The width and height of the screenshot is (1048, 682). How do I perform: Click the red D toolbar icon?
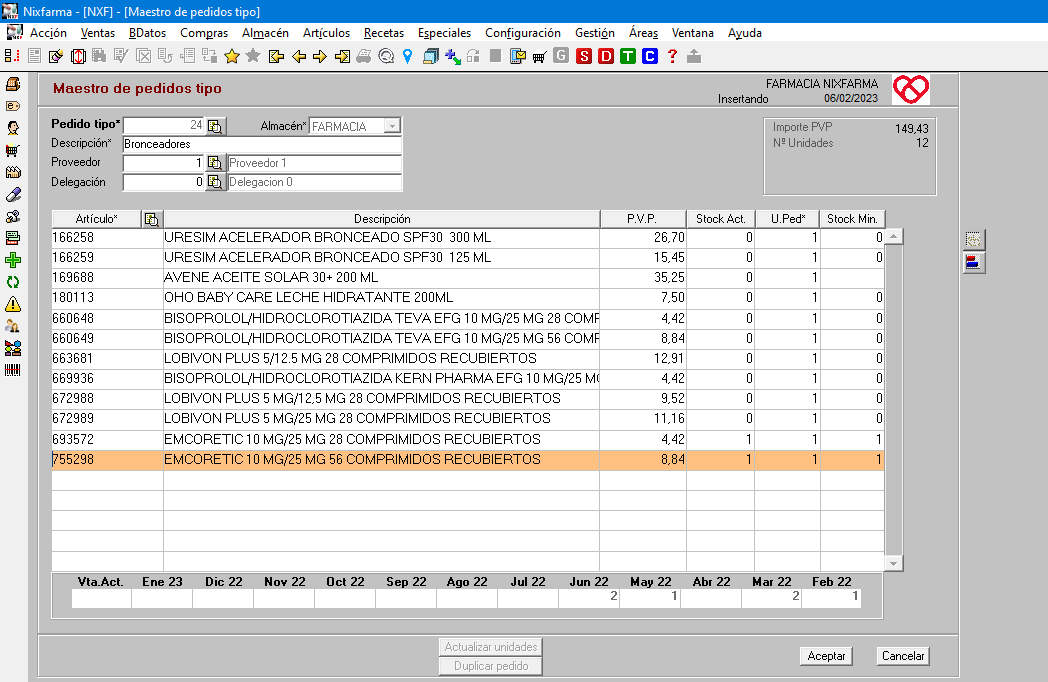pos(606,57)
